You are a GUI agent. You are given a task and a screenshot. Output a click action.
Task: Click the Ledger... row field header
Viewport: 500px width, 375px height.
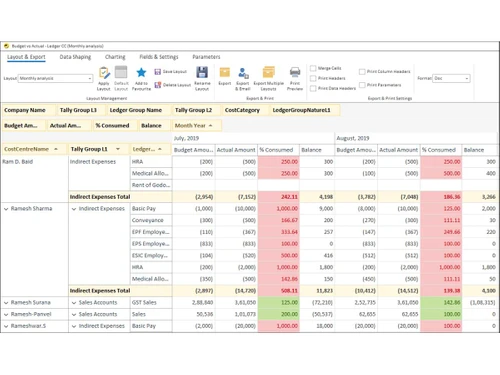[151, 149]
